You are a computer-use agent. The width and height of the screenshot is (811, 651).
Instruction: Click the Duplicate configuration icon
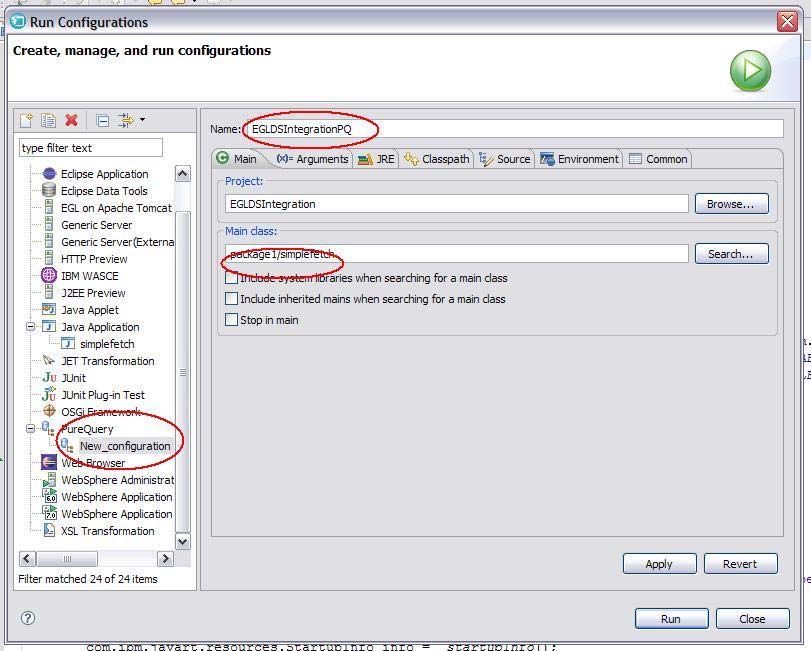[x=48, y=120]
